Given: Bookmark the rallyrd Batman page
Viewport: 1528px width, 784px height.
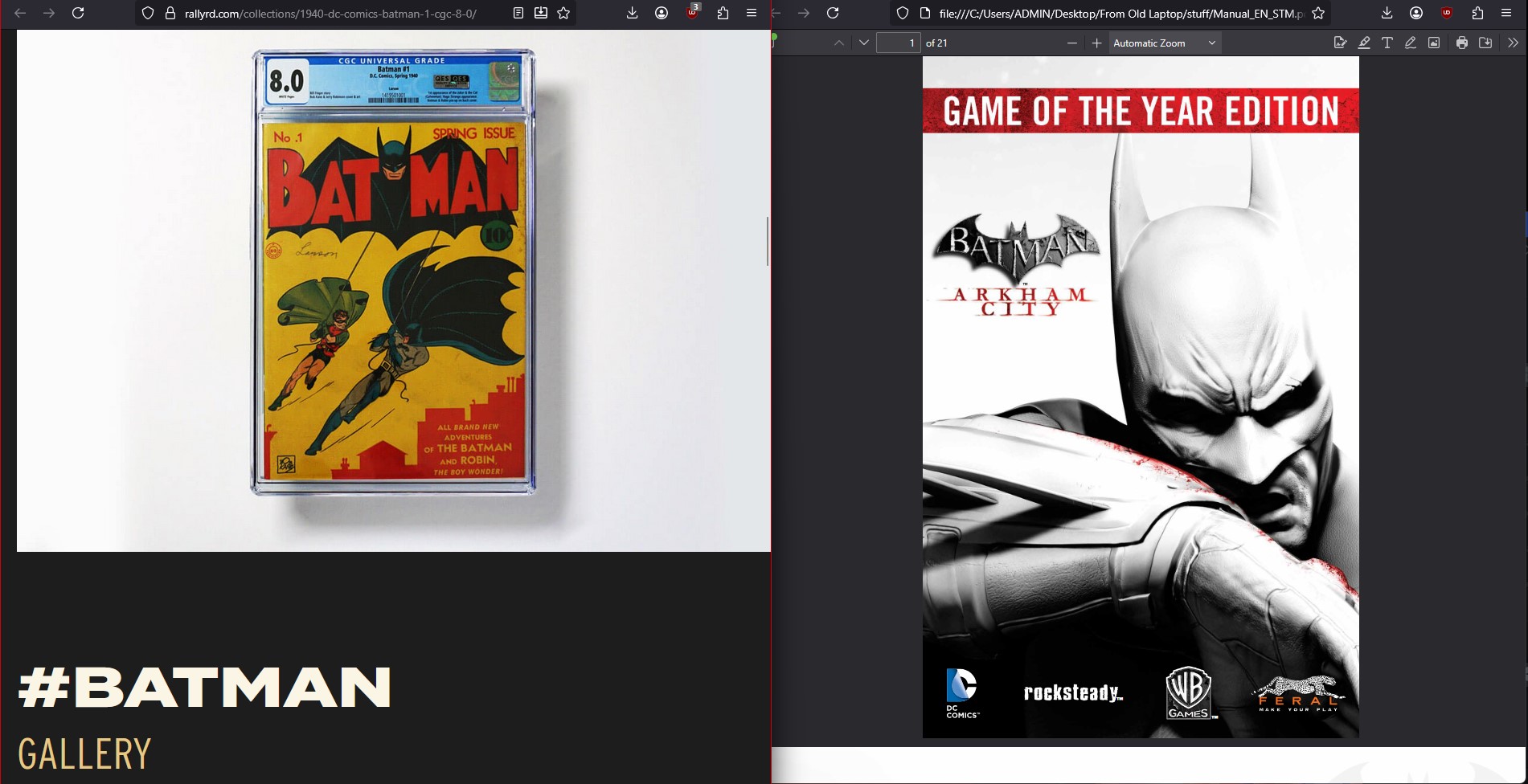Looking at the screenshot, I should pyautogui.click(x=563, y=14).
